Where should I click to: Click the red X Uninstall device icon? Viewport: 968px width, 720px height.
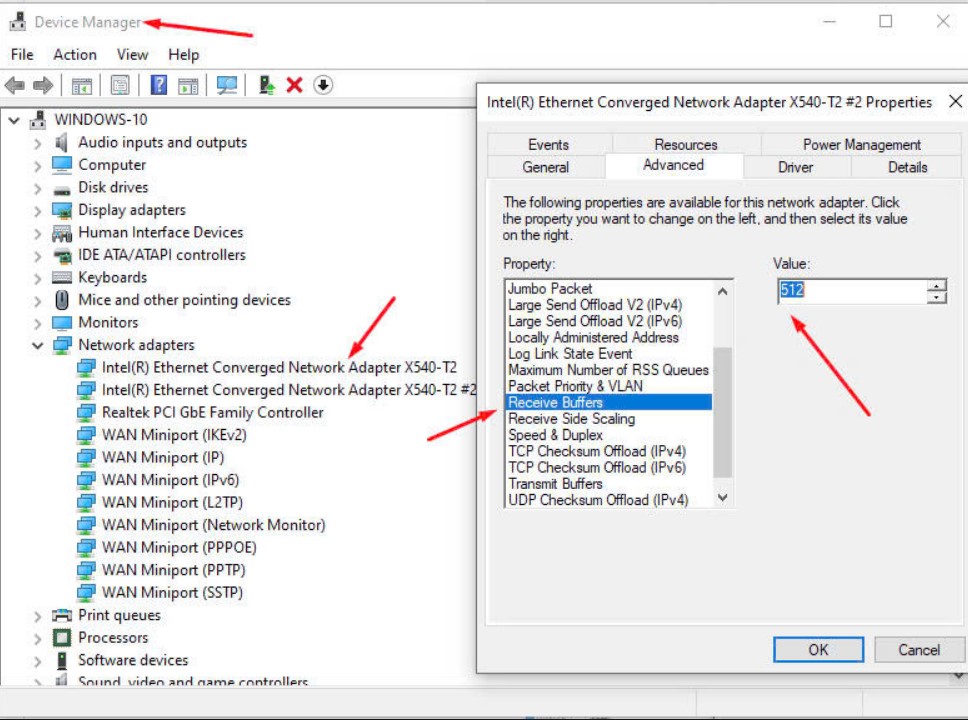294,85
